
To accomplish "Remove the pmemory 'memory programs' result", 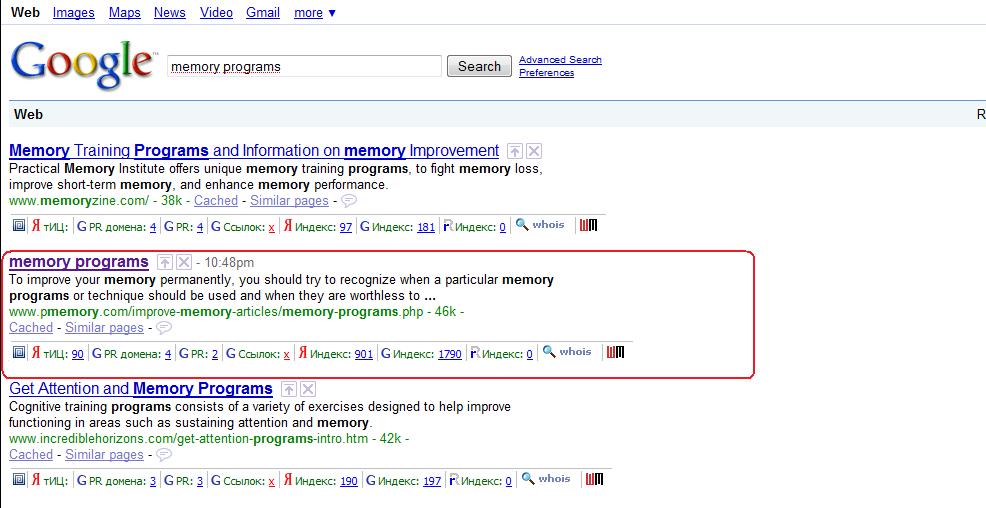I will tap(184, 262).
